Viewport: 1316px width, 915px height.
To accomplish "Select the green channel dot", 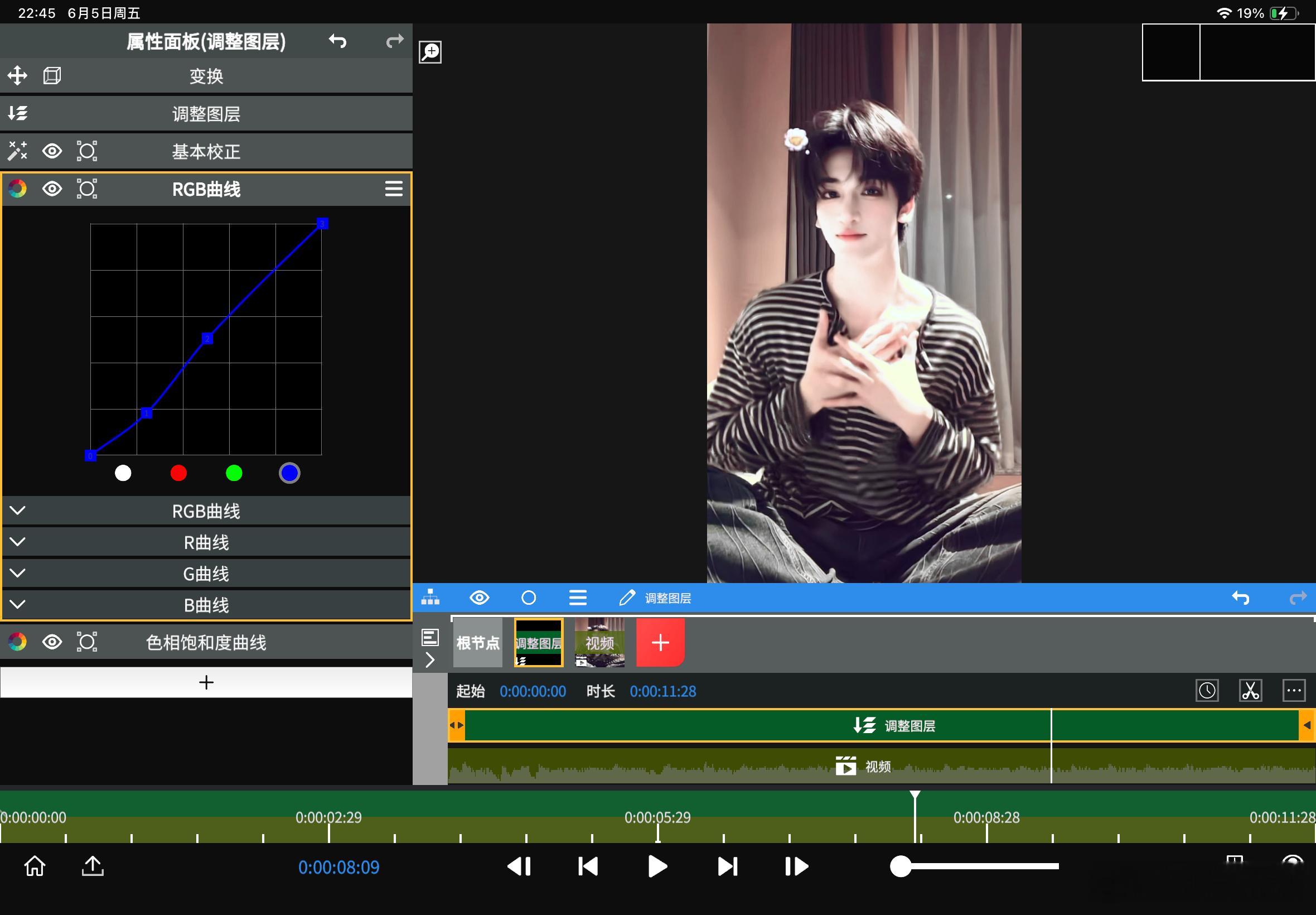I will point(234,474).
